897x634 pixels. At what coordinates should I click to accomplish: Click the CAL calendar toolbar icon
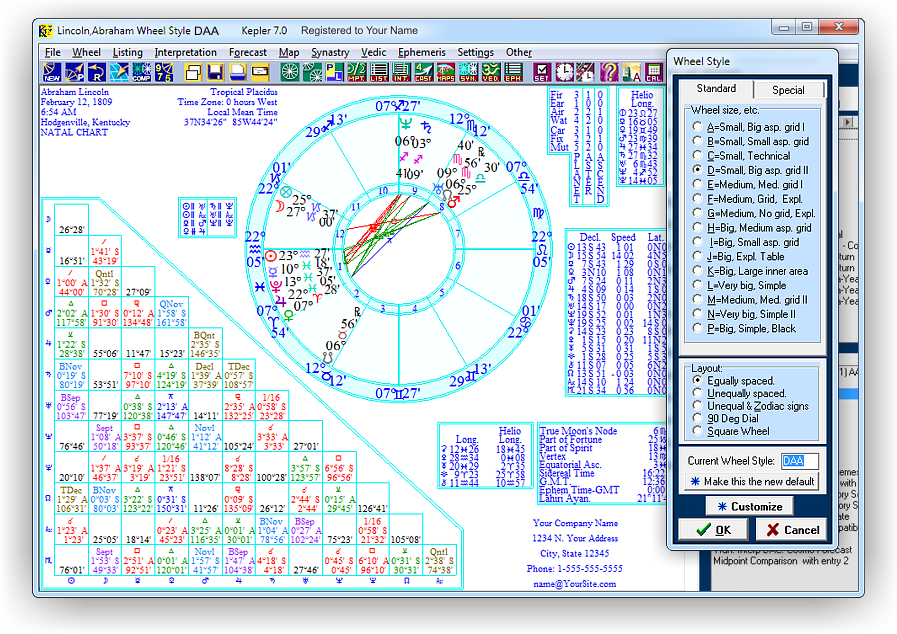click(653, 73)
